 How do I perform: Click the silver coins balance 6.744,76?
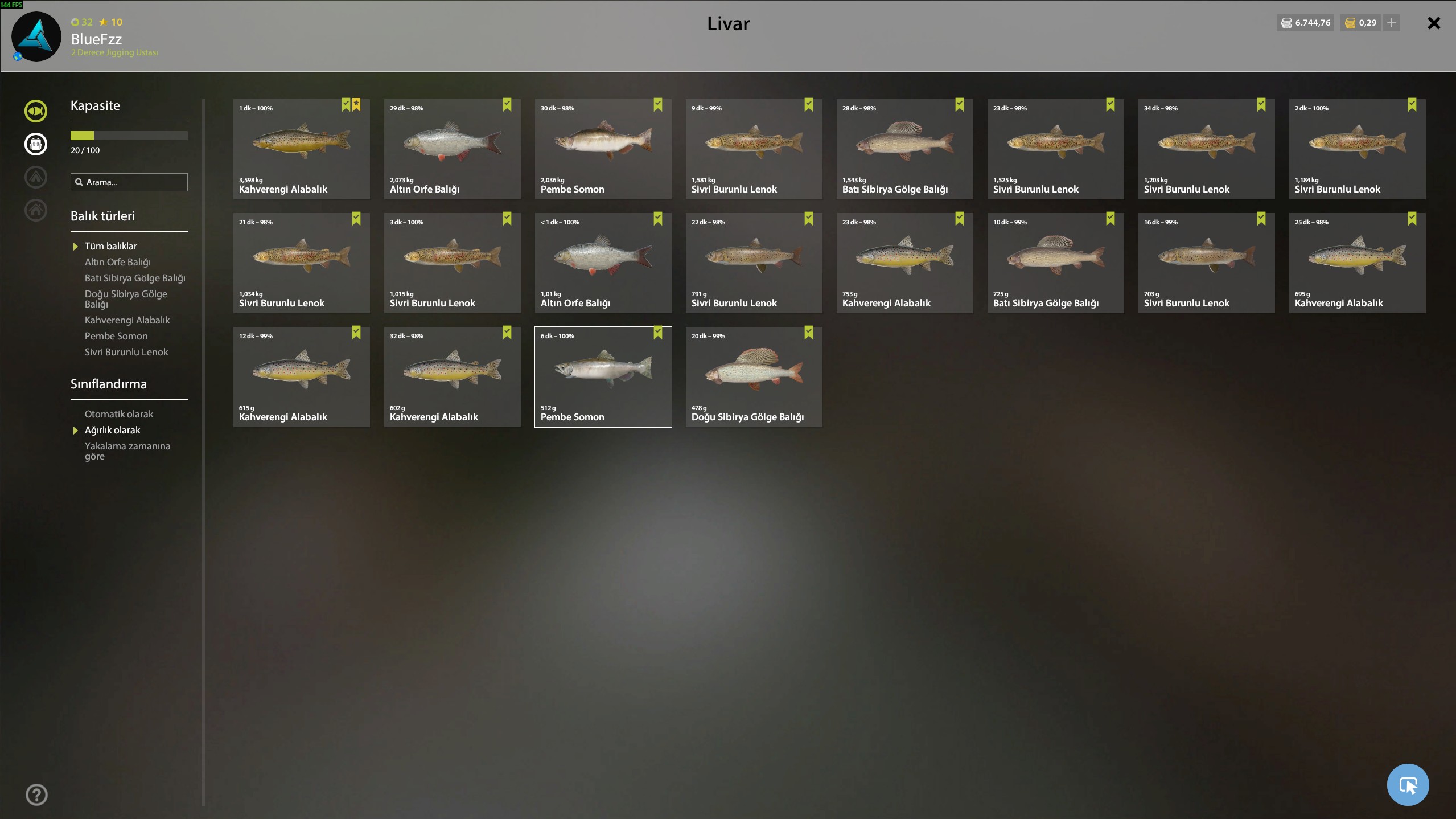coord(1305,23)
